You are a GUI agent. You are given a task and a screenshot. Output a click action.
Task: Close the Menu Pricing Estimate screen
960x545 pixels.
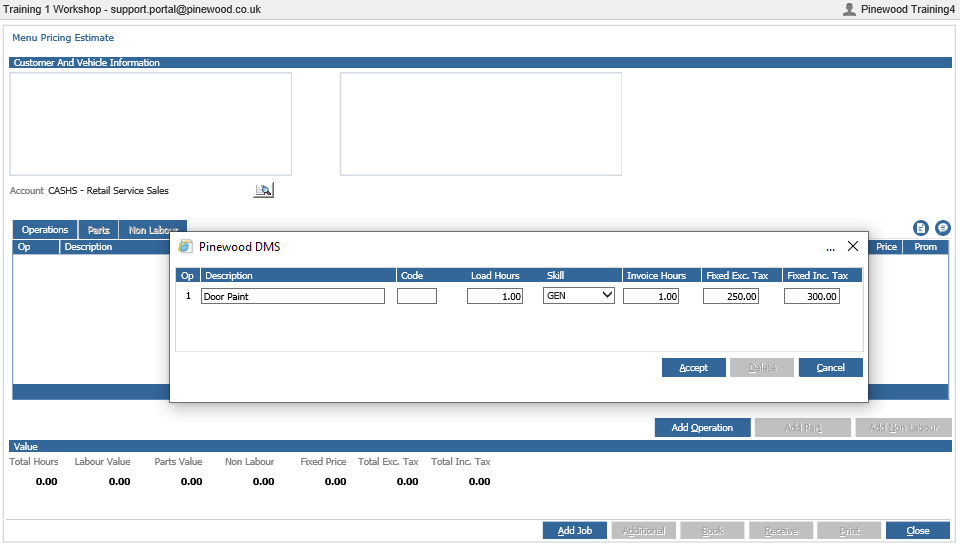(918, 531)
